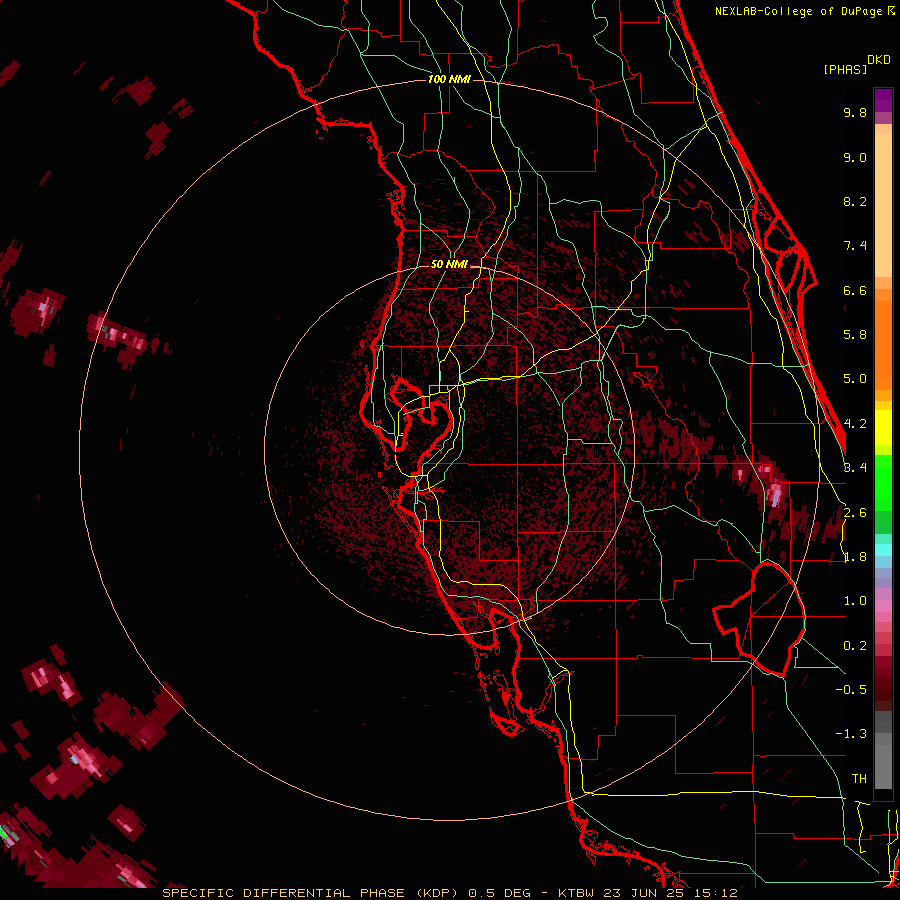This screenshot has width=900, height=900.
Task: Select the 100 NMI range ring label
Action: [x=449, y=79]
